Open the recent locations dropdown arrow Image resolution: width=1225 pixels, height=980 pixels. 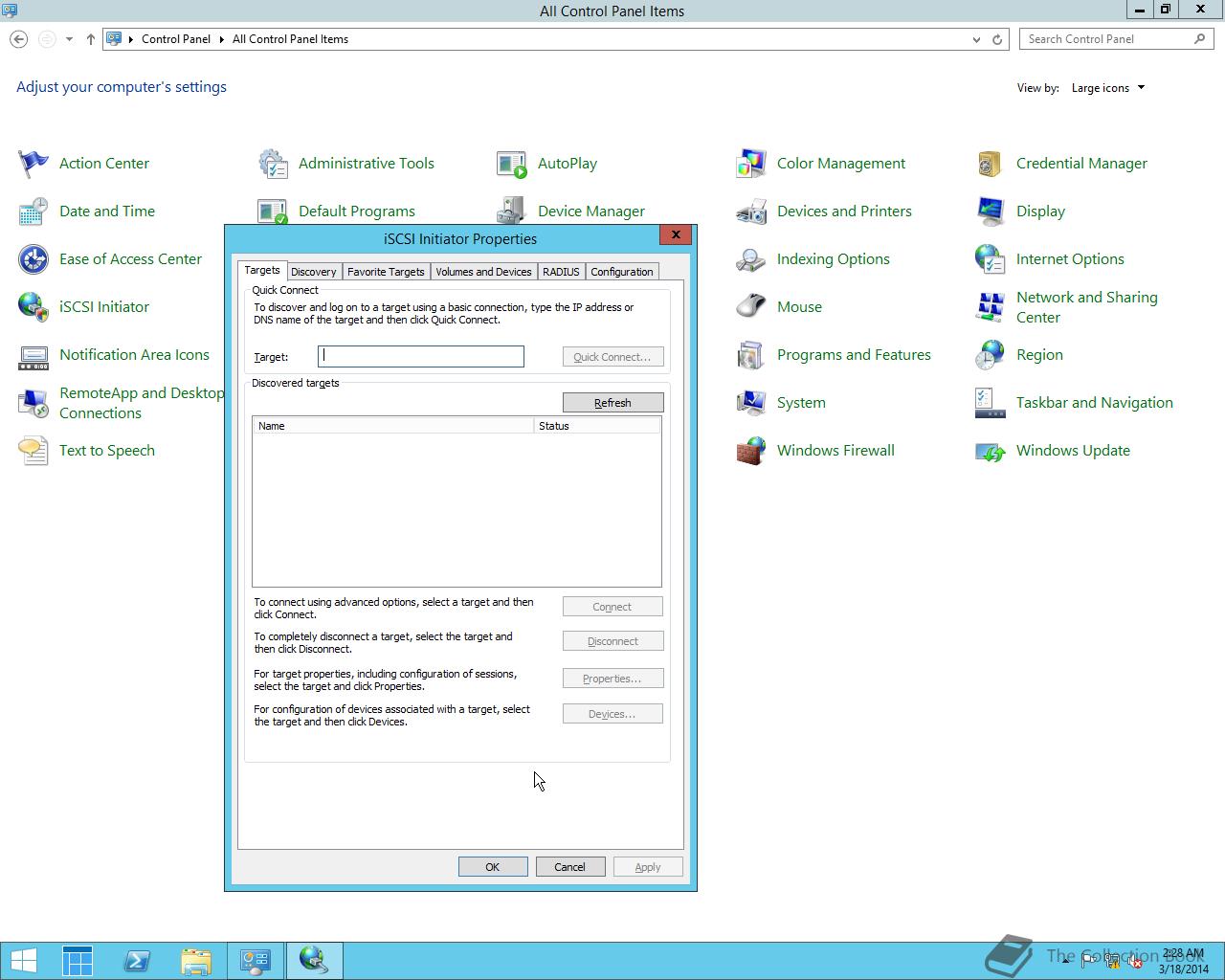[69, 39]
